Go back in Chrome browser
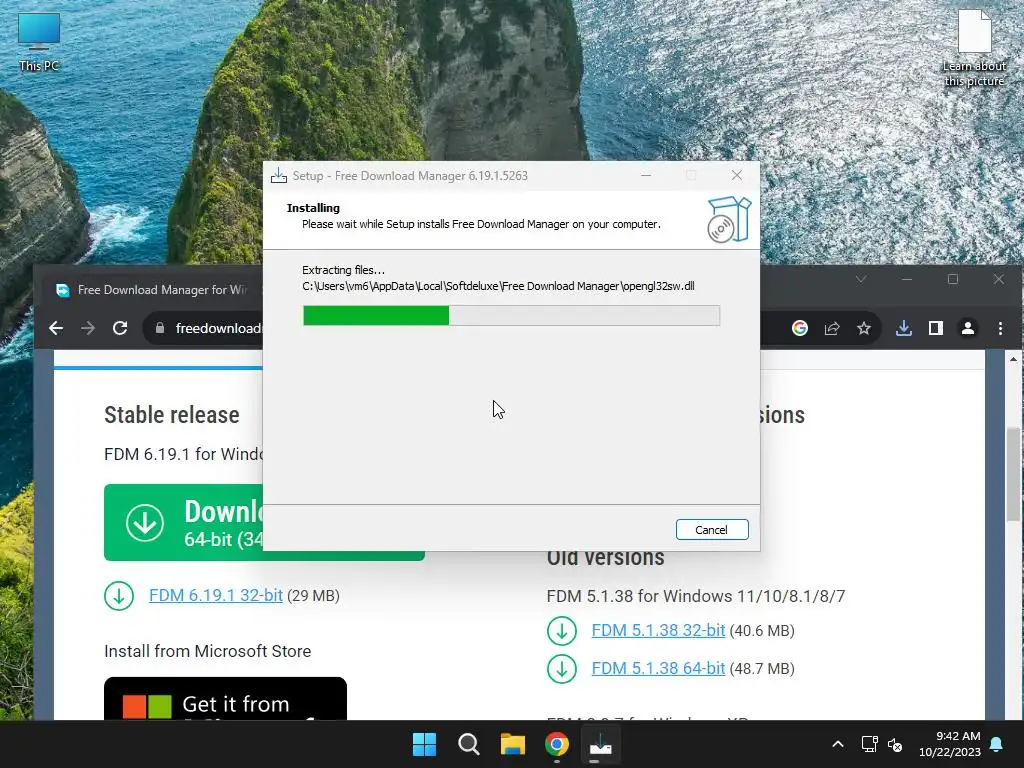The width and height of the screenshot is (1024, 768). 56,328
